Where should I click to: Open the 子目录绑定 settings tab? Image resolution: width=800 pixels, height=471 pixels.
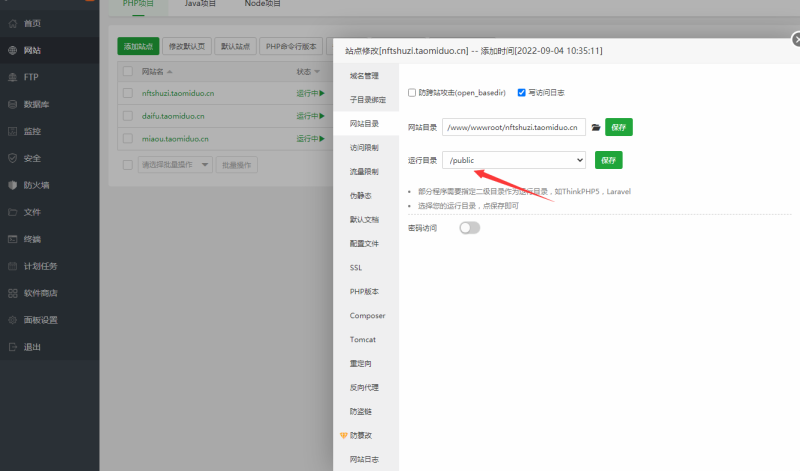[368, 100]
